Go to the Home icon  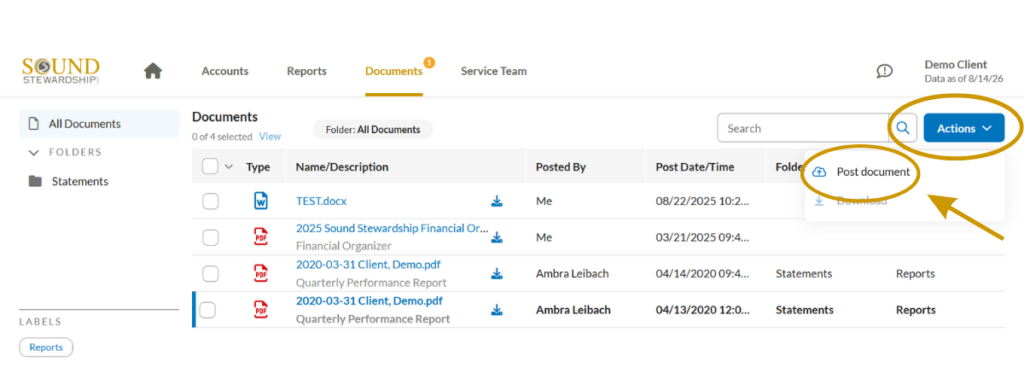click(x=153, y=71)
